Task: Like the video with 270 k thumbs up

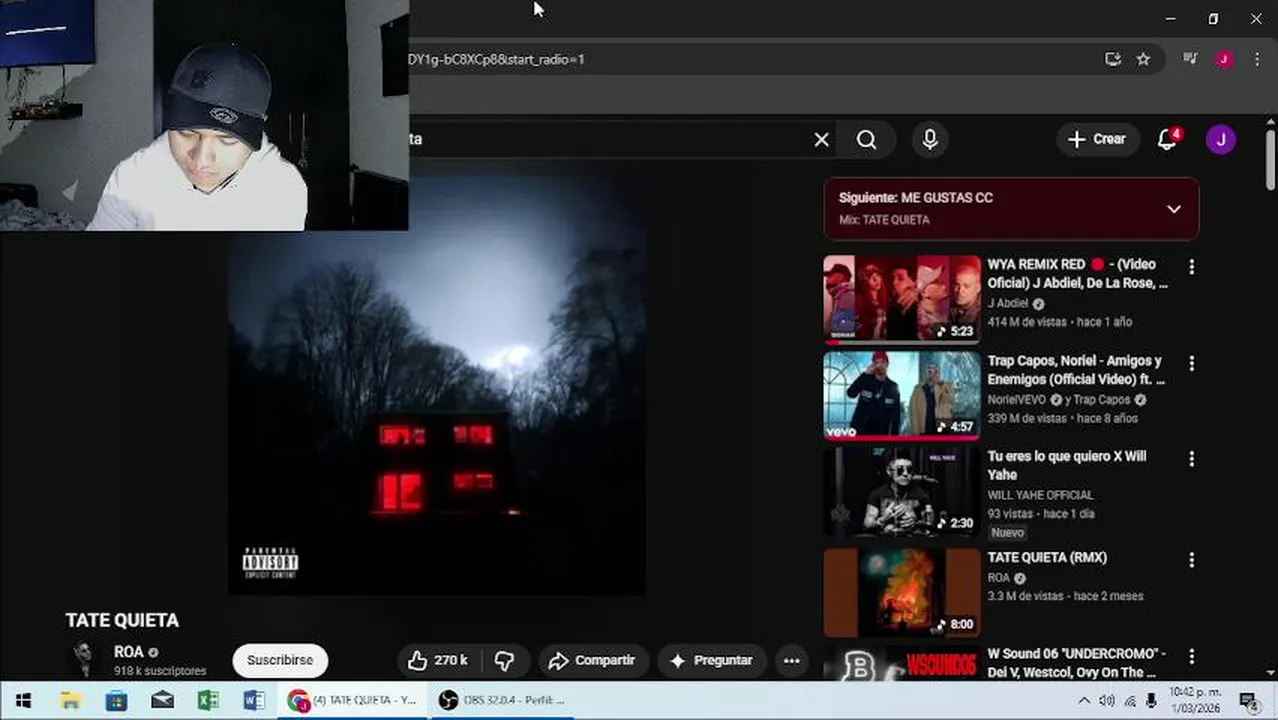Action: click(438, 660)
